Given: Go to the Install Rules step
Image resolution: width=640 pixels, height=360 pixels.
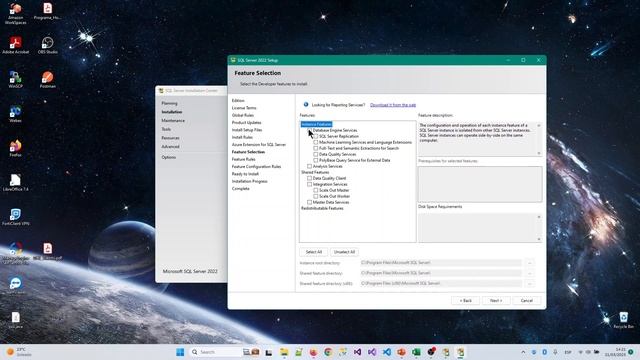Looking at the screenshot, I should (x=242, y=137).
